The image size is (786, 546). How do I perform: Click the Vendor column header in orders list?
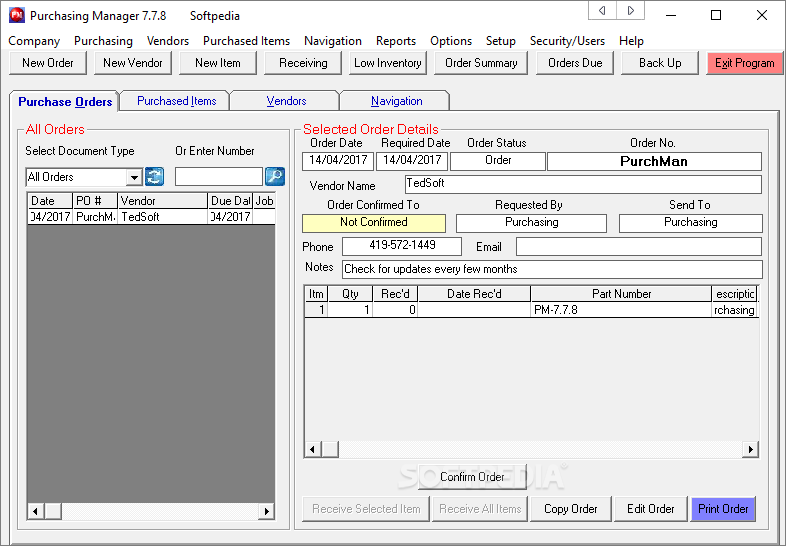click(162, 201)
